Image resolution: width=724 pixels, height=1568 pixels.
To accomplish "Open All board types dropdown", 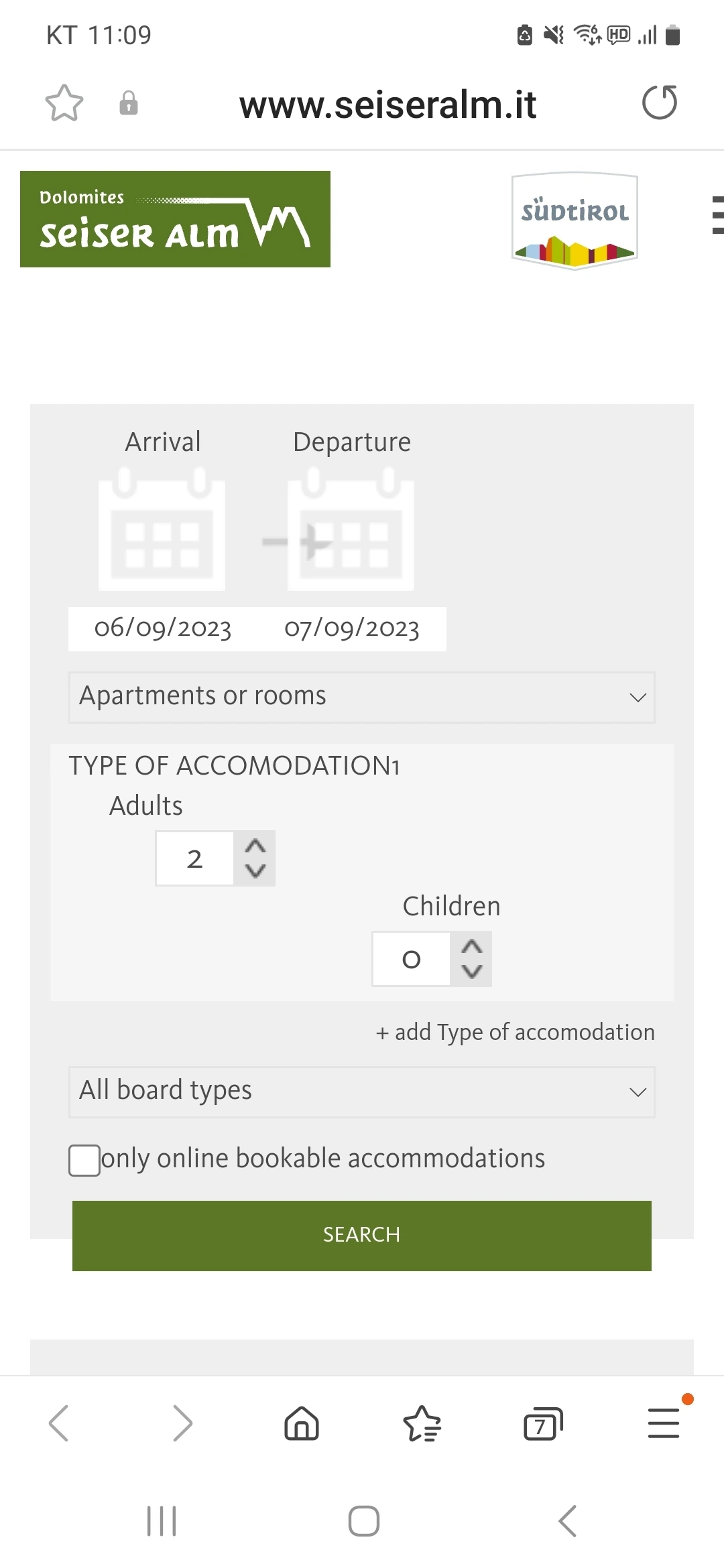I will tap(362, 1092).
